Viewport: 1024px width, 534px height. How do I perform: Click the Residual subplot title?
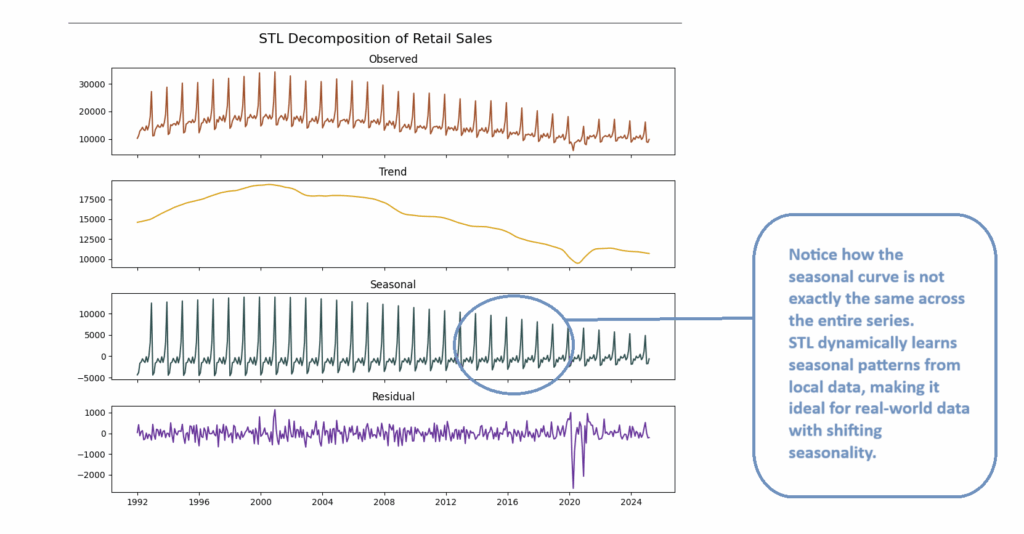coord(393,396)
